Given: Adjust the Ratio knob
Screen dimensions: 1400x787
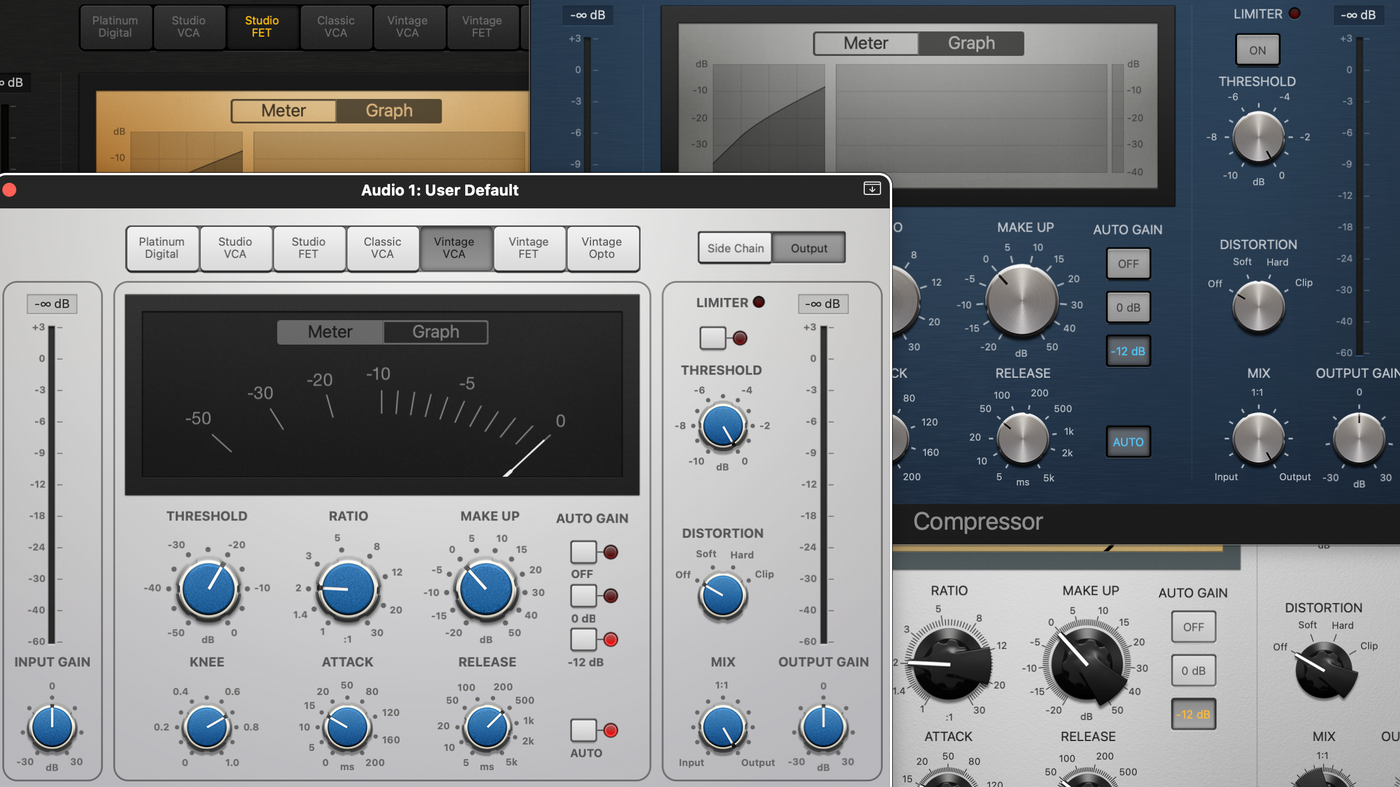Looking at the screenshot, I should click(x=347, y=590).
